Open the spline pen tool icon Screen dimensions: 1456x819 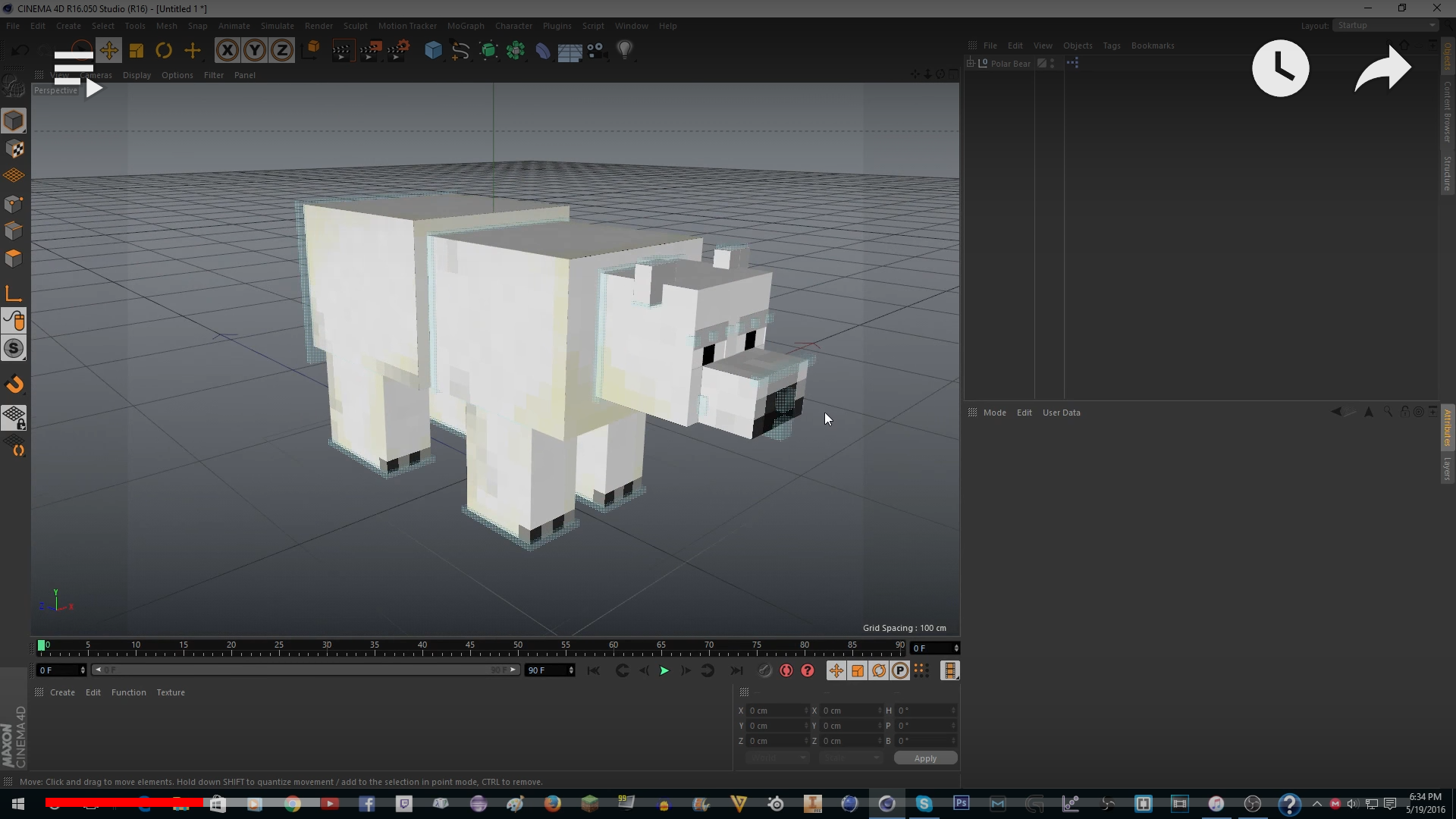pyautogui.click(x=460, y=51)
